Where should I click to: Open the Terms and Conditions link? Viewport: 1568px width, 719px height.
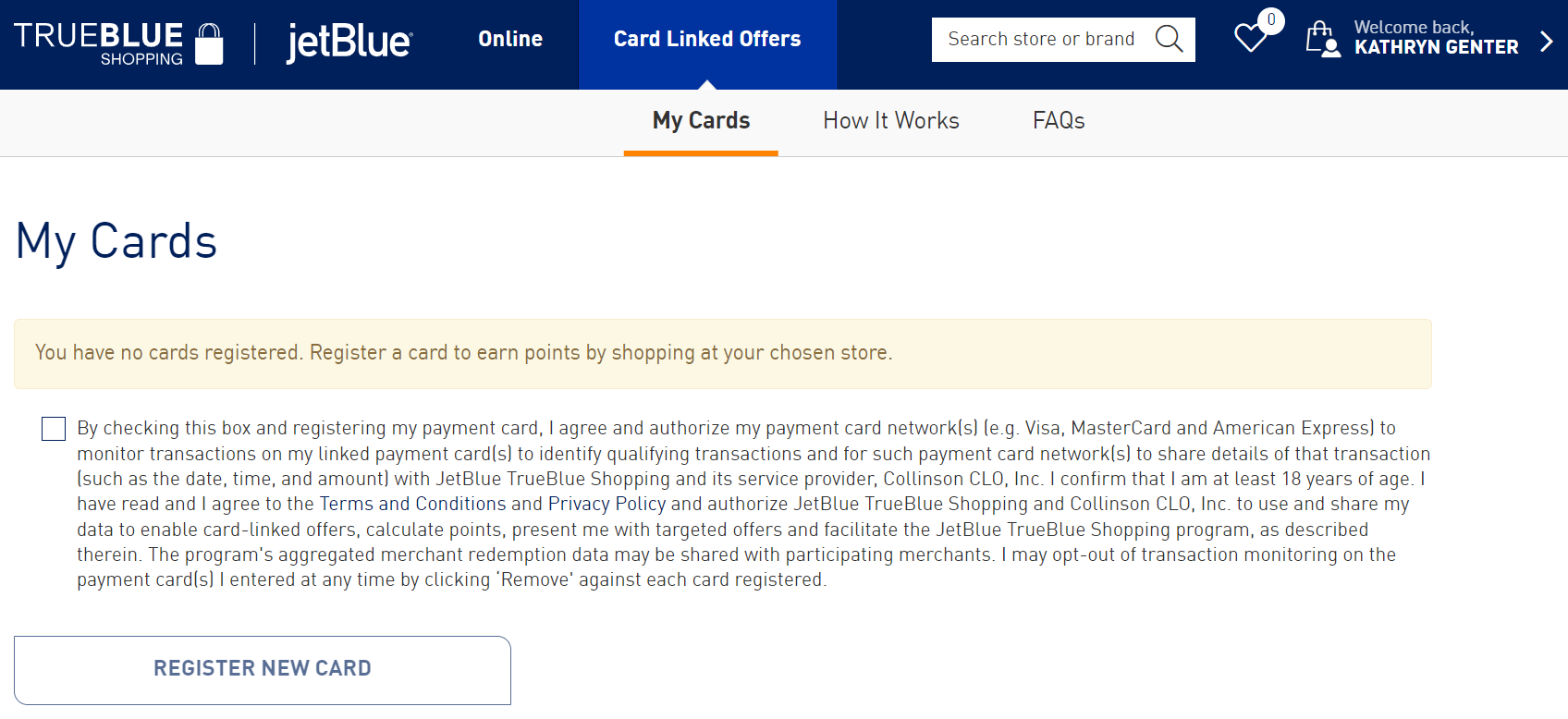[414, 504]
